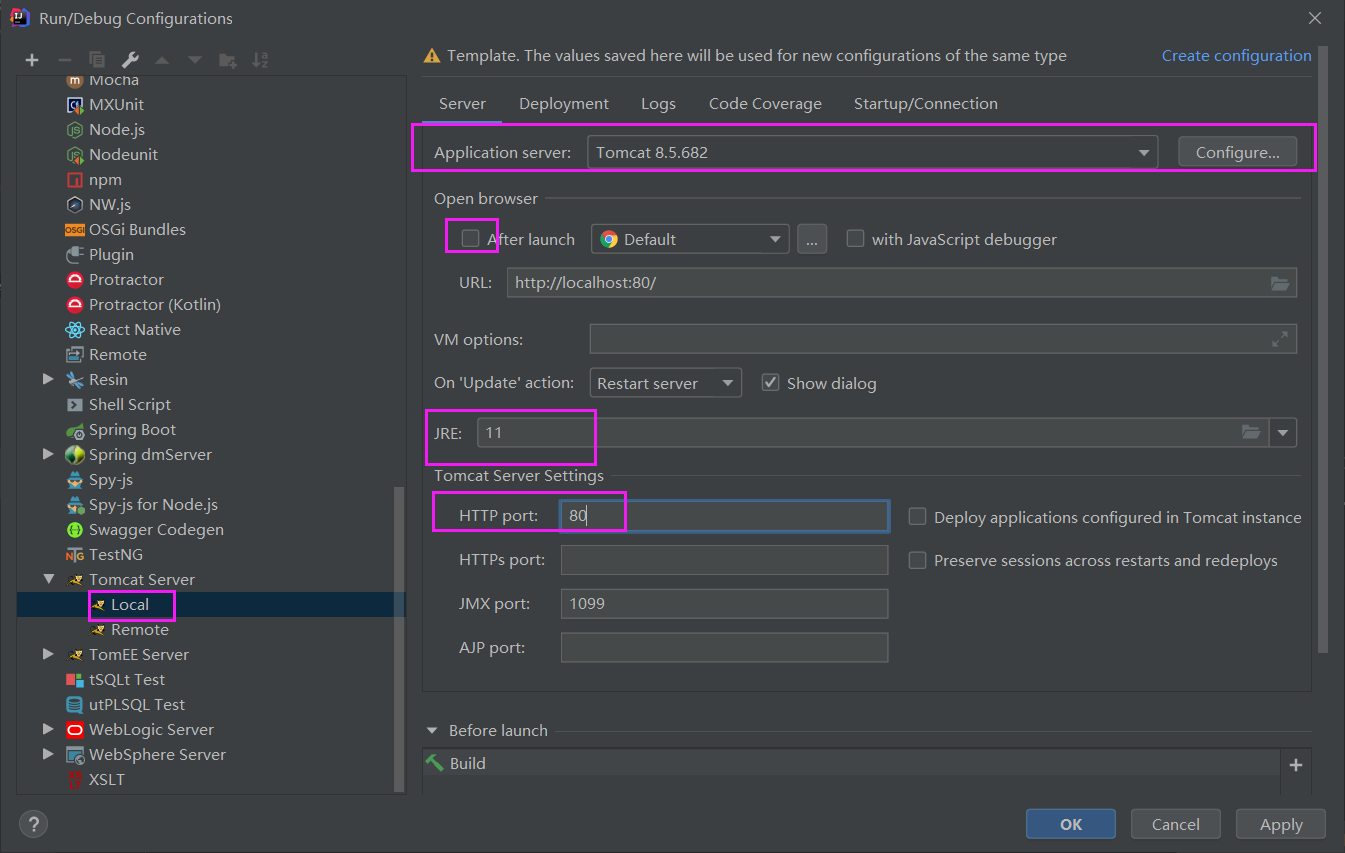Browse URL field folder icon

click(x=1280, y=283)
